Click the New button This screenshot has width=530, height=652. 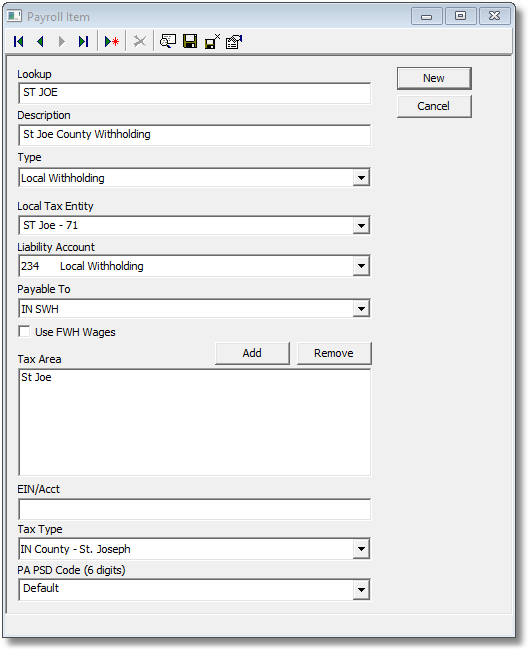point(434,78)
